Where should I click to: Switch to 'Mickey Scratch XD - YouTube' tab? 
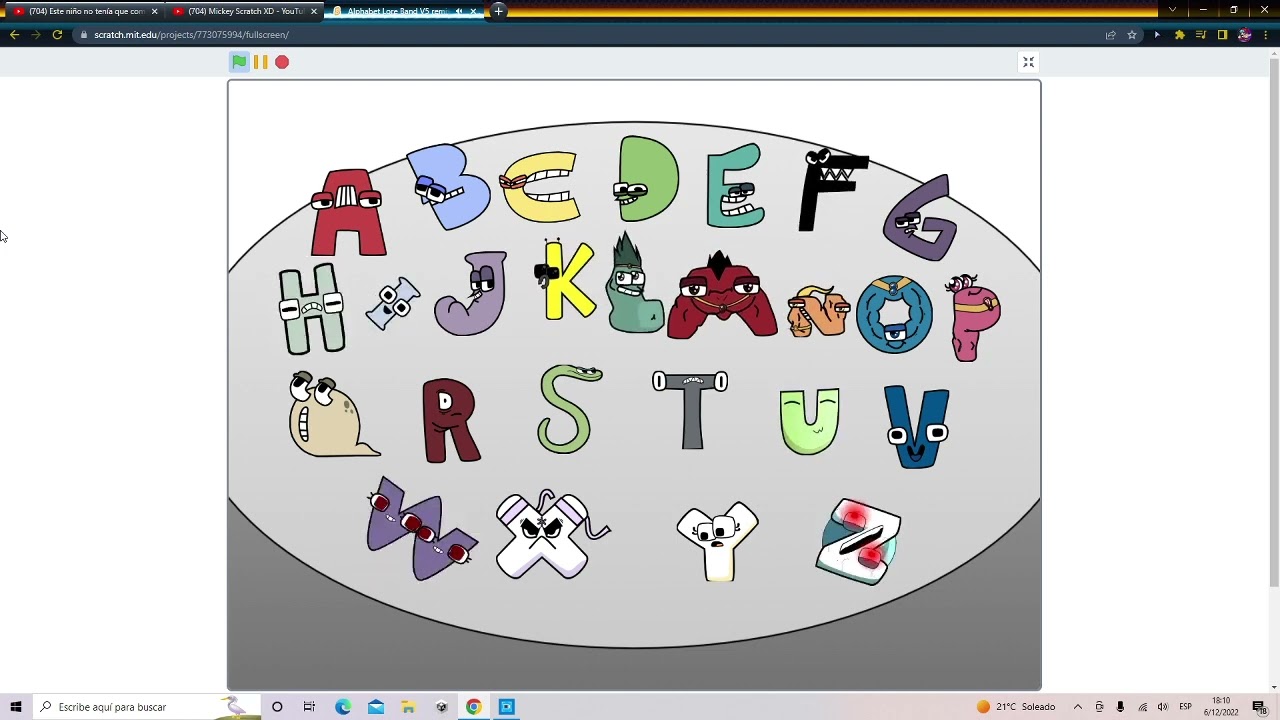pyautogui.click(x=245, y=11)
